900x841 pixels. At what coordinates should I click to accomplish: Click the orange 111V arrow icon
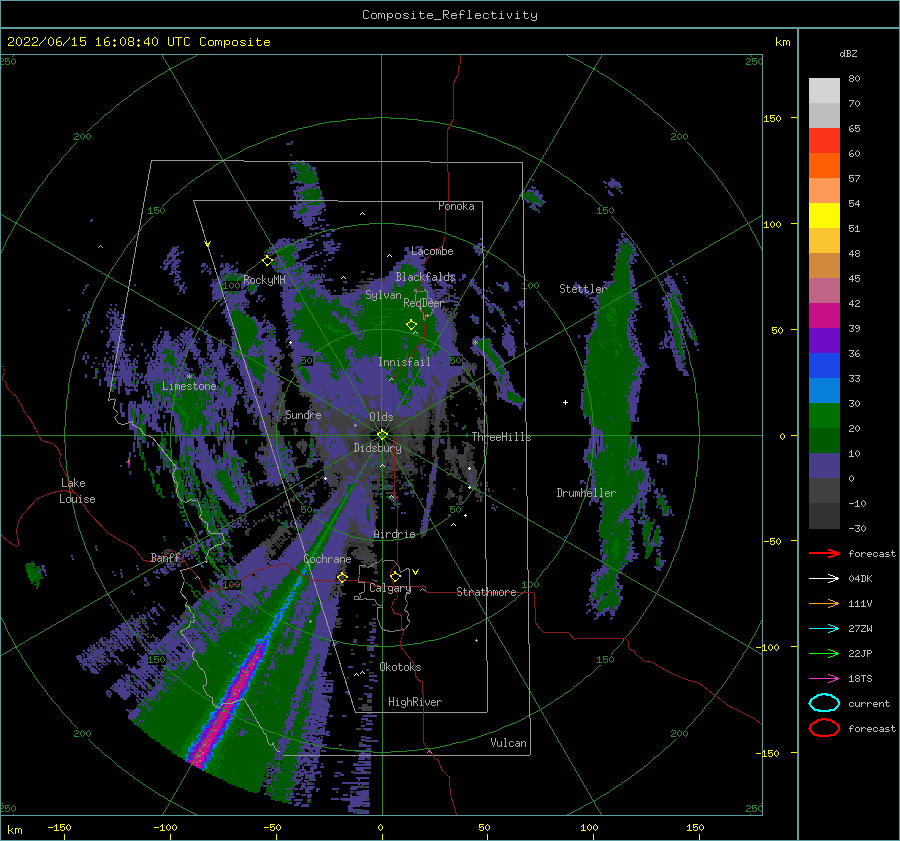click(x=824, y=603)
